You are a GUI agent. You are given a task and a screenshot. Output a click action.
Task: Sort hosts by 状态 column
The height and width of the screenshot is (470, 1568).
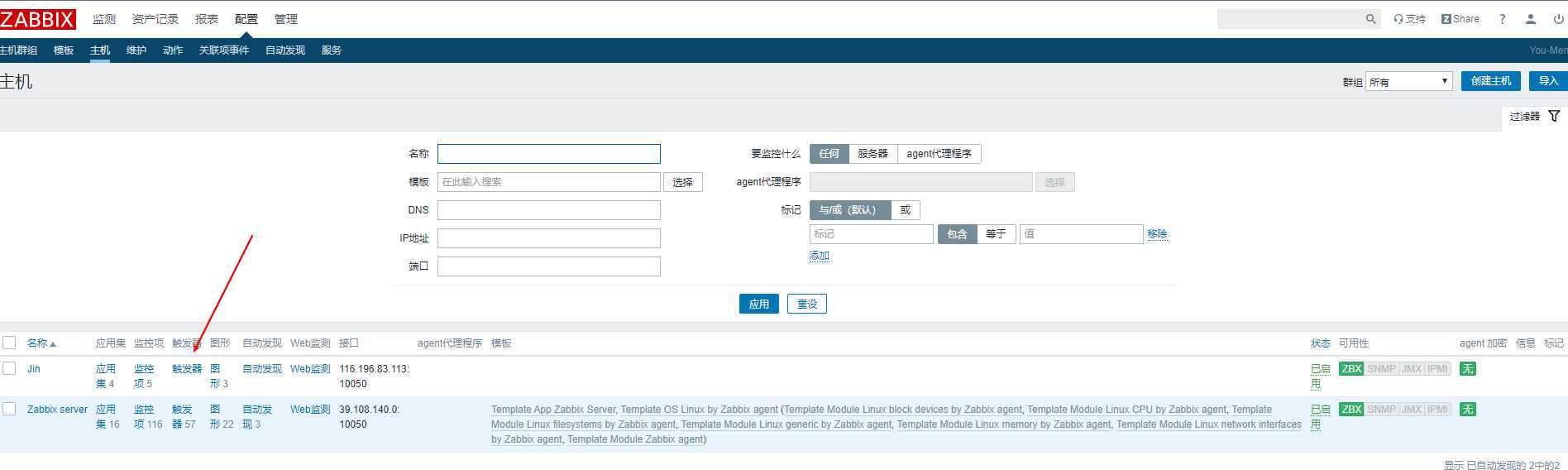tap(1321, 343)
